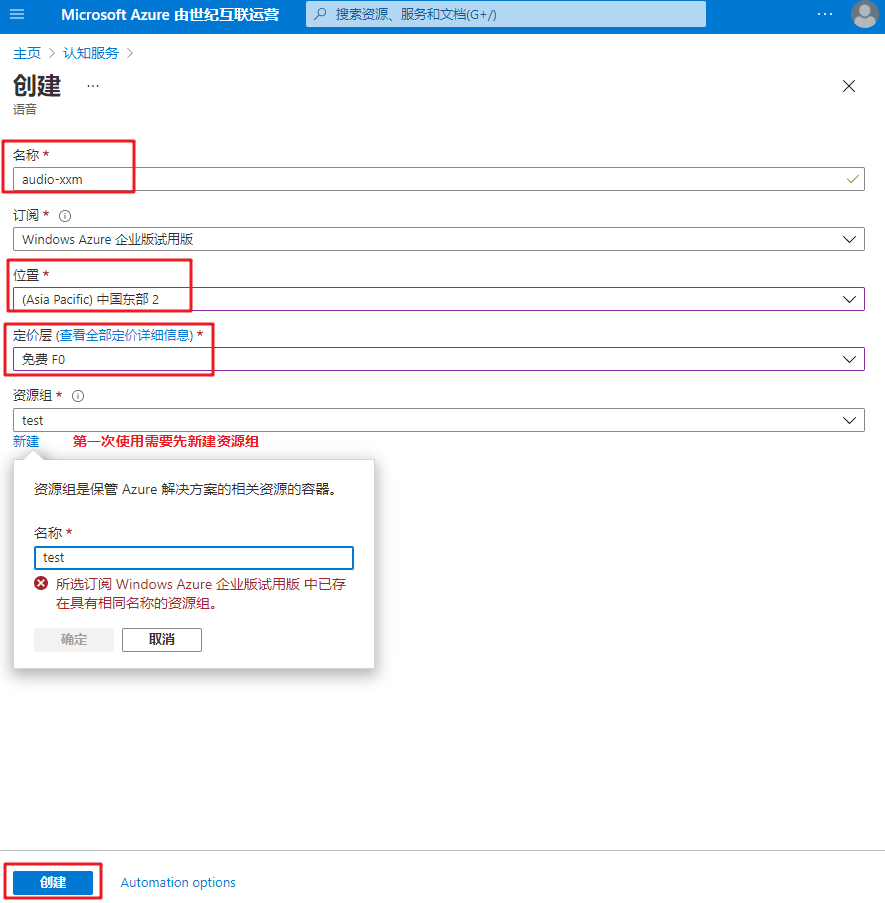
Task: Show info tooltip next to 资源组
Action: pyautogui.click(x=78, y=396)
